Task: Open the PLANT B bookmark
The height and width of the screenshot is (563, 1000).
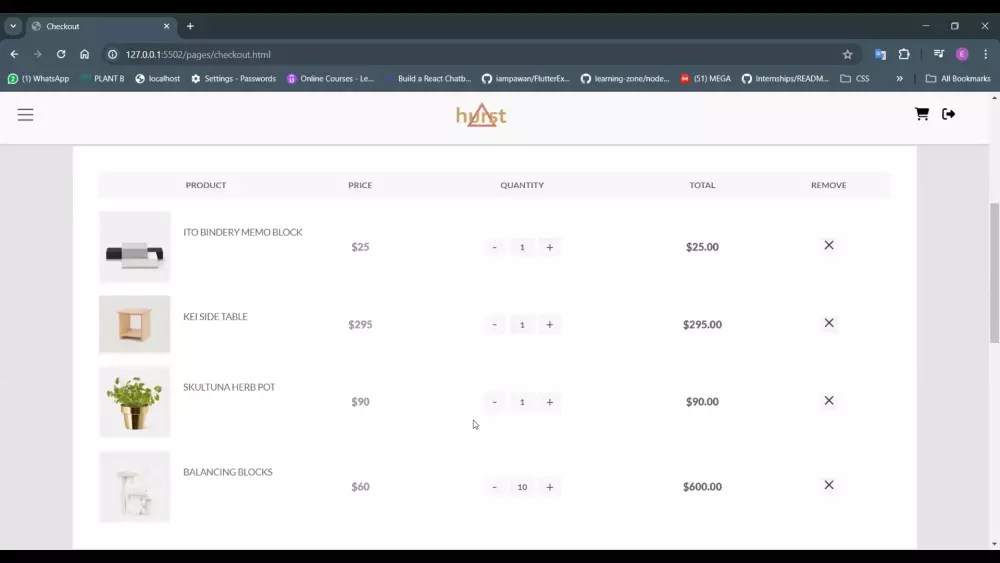Action: (x=102, y=78)
